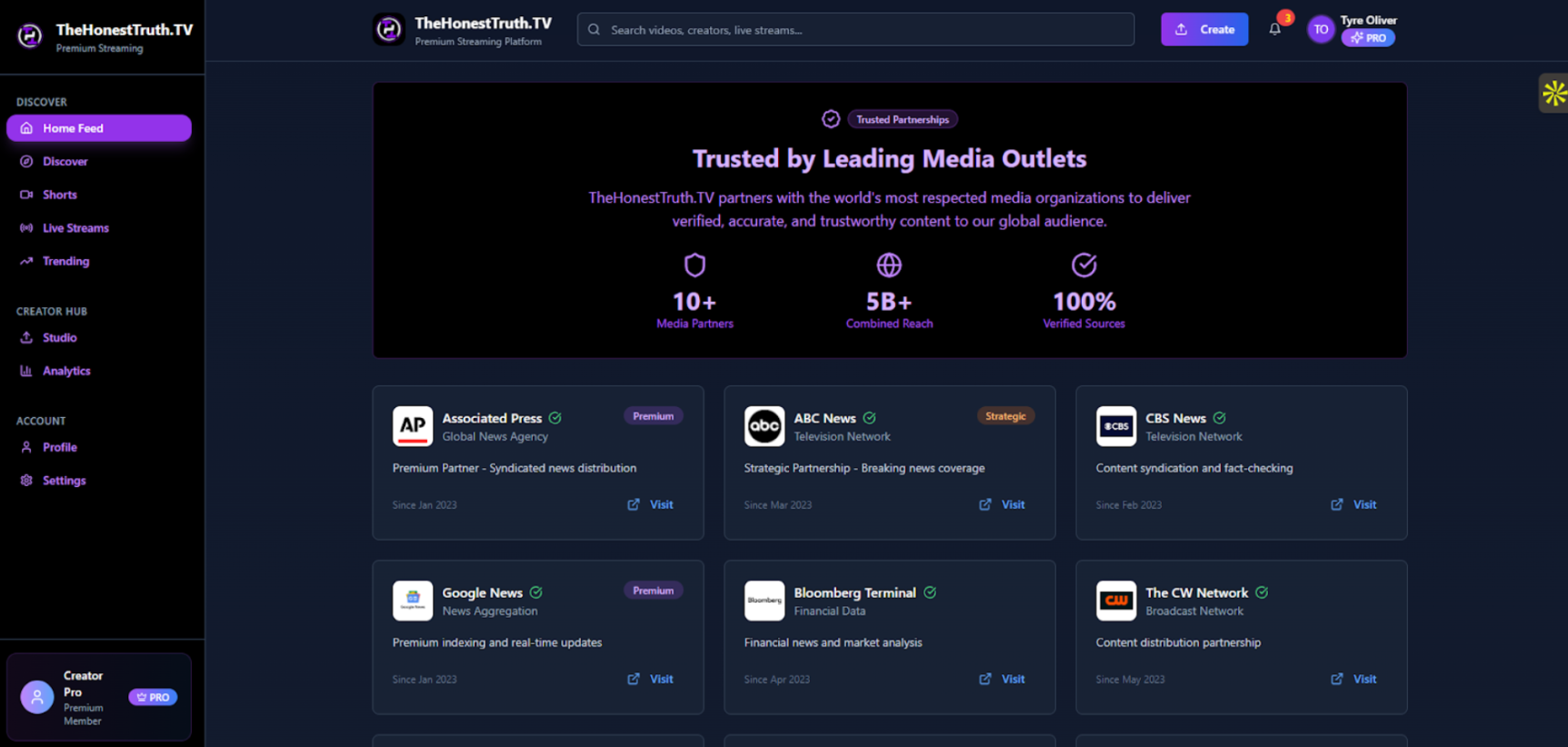1568x747 pixels.
Task: Open the TO user avatar
Action: (x=1321, y=30)
